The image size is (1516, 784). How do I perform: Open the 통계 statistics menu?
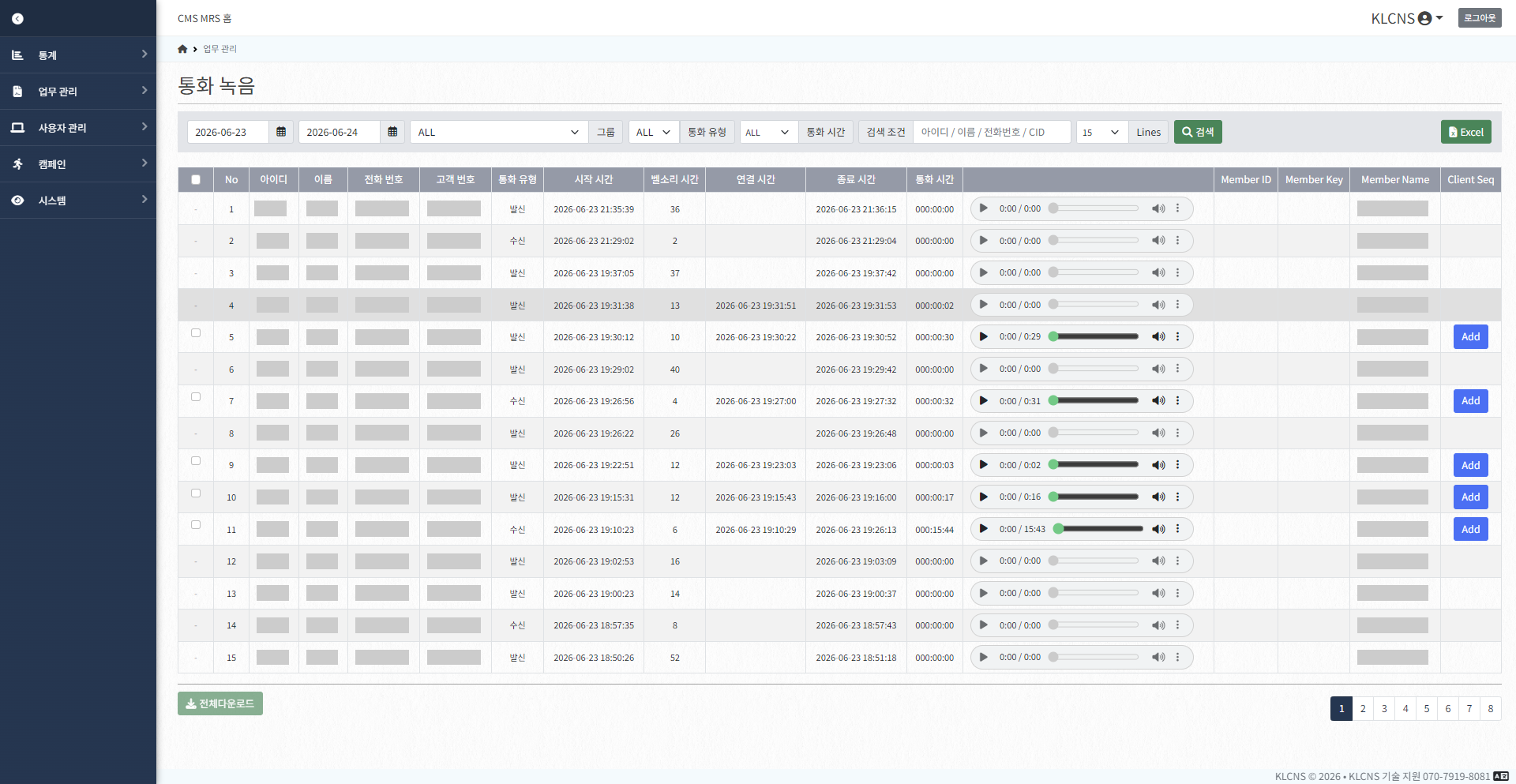(x=78, y=55)
